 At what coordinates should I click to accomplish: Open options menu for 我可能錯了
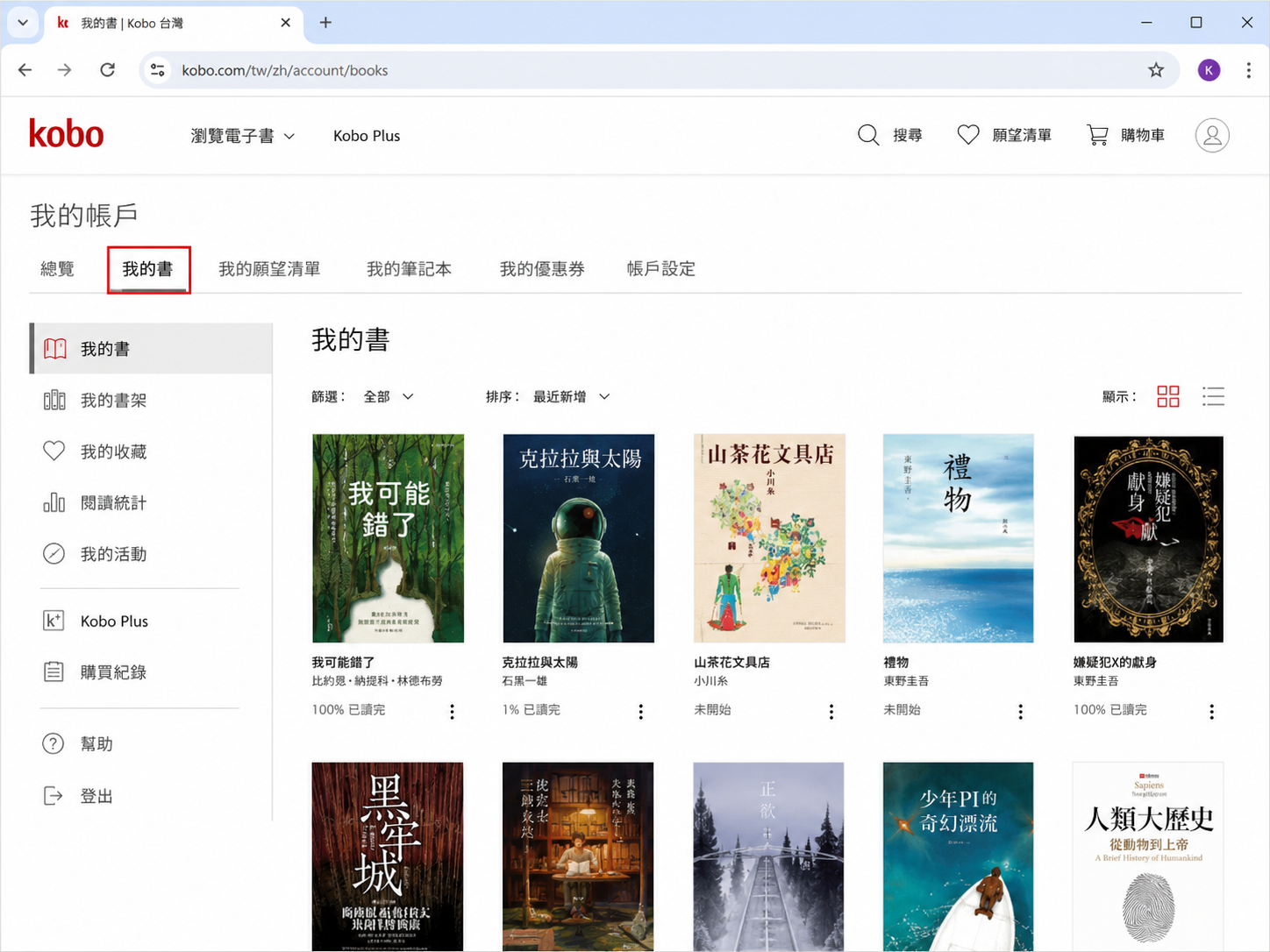pyautogui.click(x=452, y=712)
